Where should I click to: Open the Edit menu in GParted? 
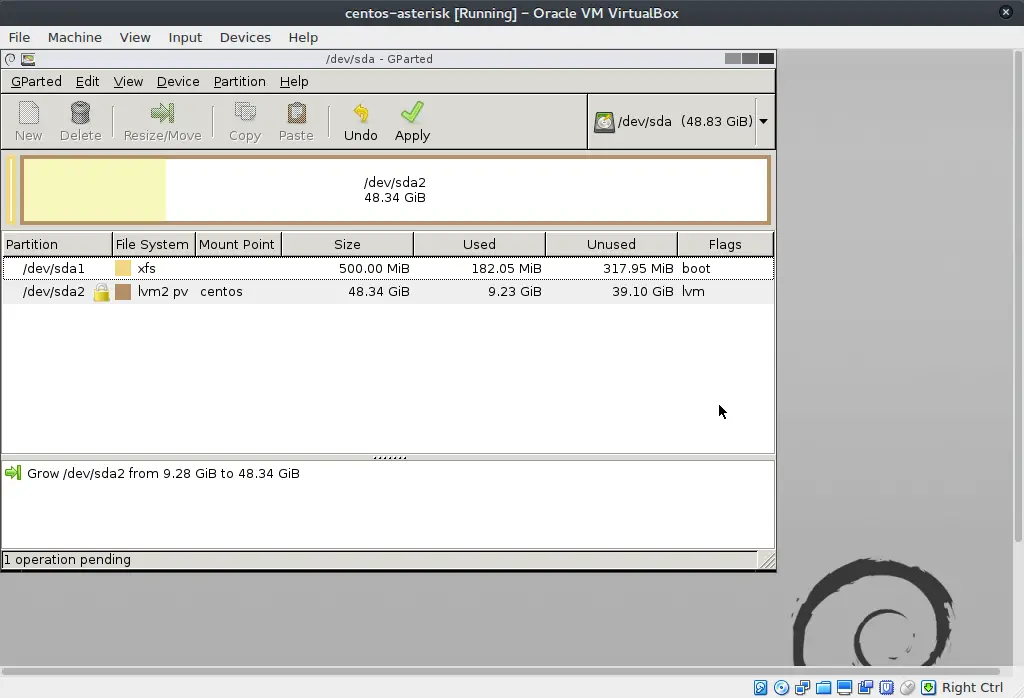pyautogui.click(x=87, y=82)
